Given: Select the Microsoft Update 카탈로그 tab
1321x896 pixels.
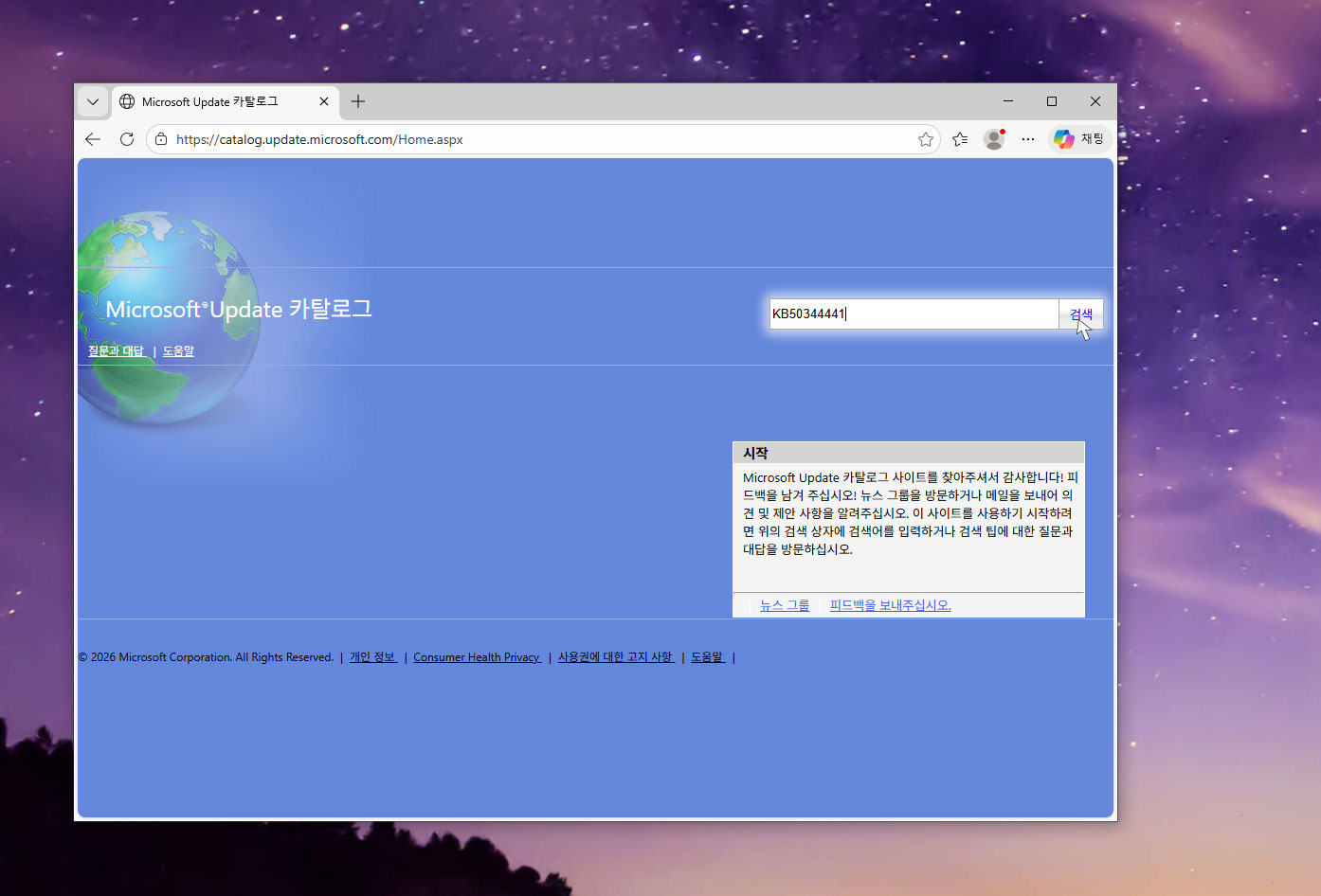Looking at the screenshot, I should (224, 101).
